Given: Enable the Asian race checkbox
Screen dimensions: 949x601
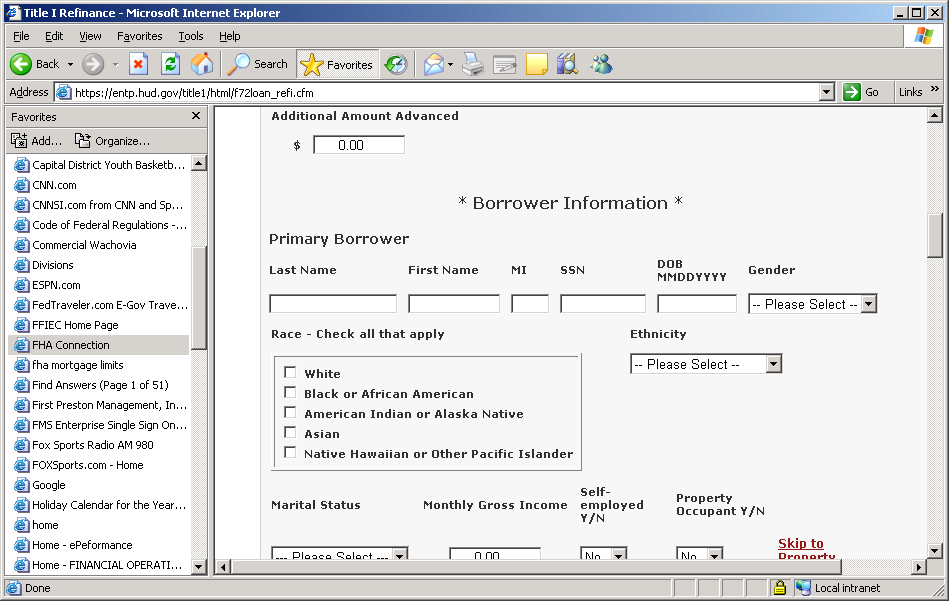Looking at the screenshot, I should point(290,433).
